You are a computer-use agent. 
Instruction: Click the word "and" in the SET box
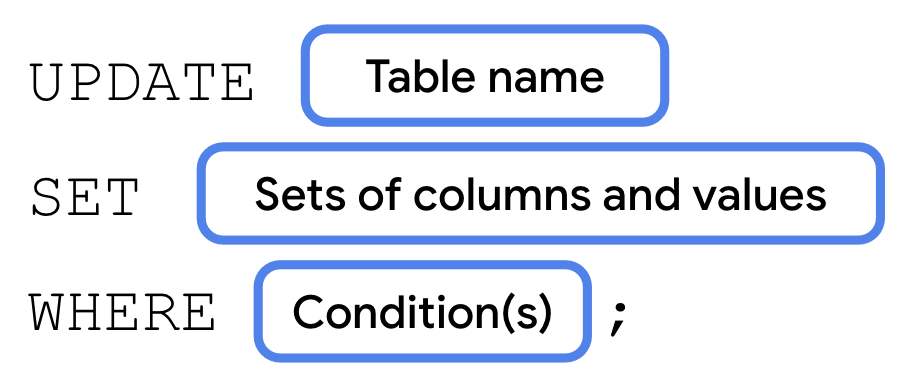pyautogui.click(x=639, y=194)
